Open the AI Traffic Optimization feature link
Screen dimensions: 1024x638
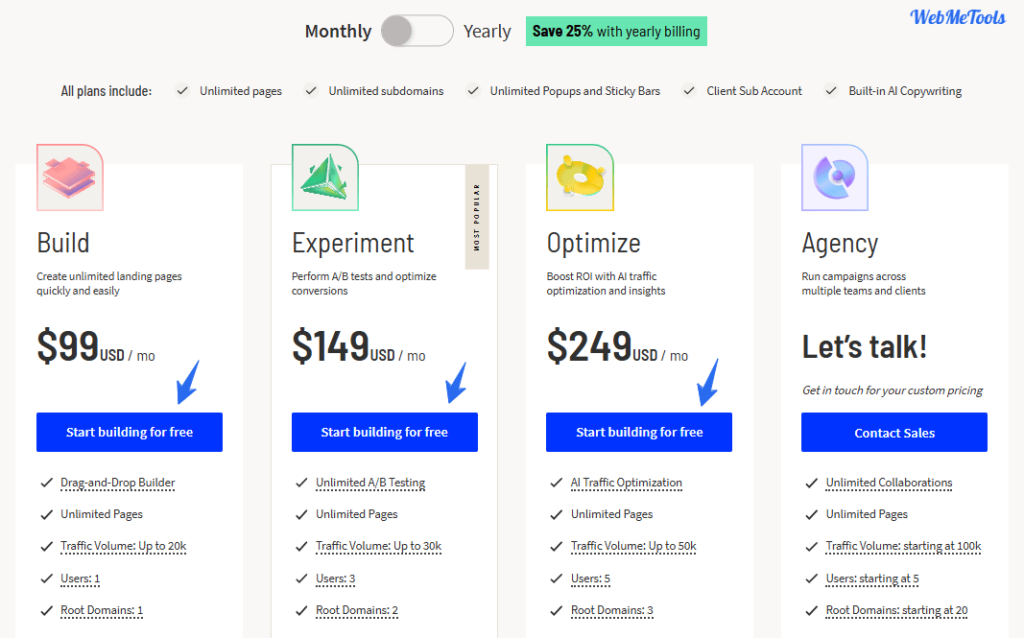pos(626,483)
